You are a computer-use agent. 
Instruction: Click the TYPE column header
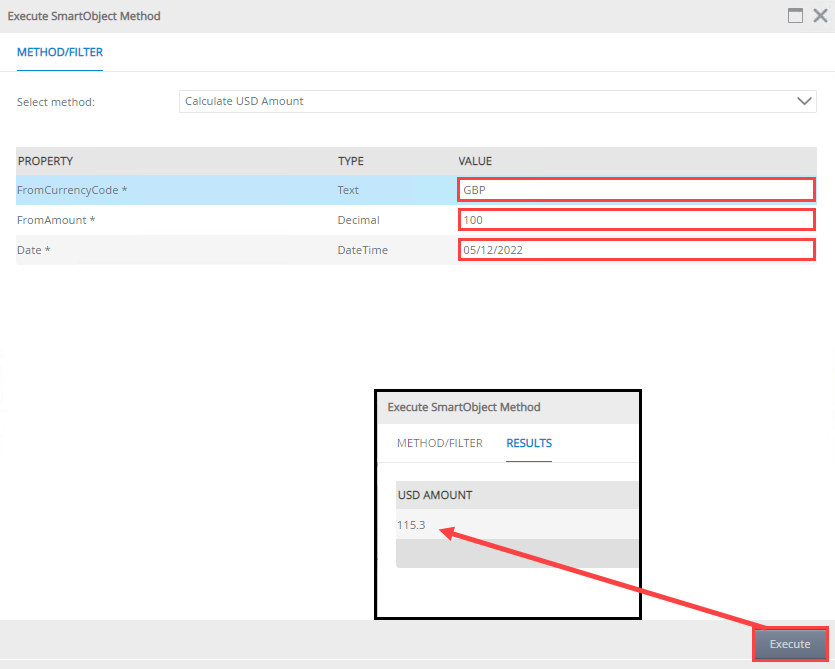click(351, 161)
